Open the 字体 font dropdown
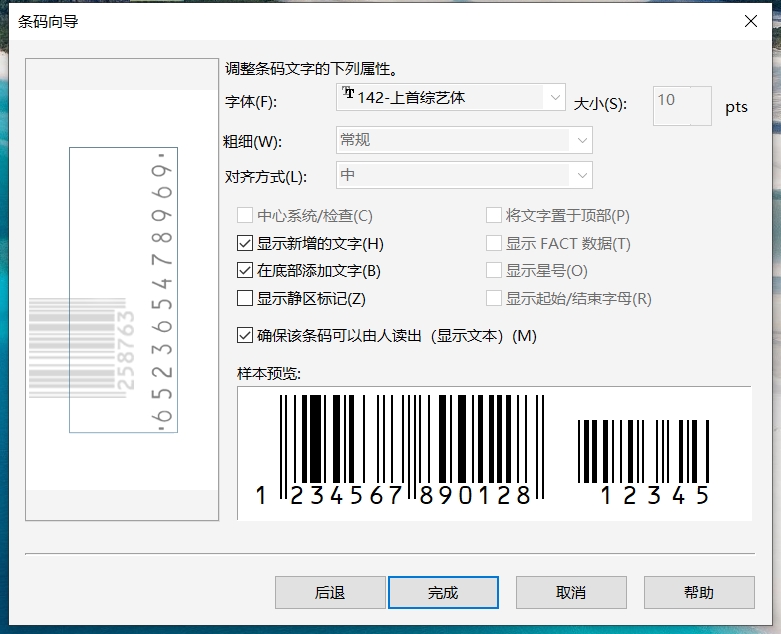 point(450,97)
